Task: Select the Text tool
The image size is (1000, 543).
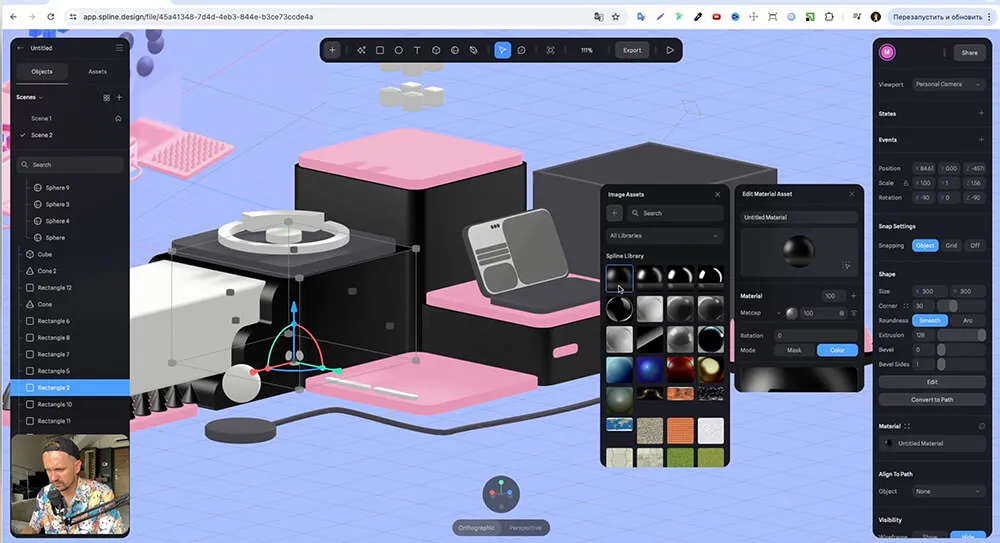Action: [x=417, y=50]
